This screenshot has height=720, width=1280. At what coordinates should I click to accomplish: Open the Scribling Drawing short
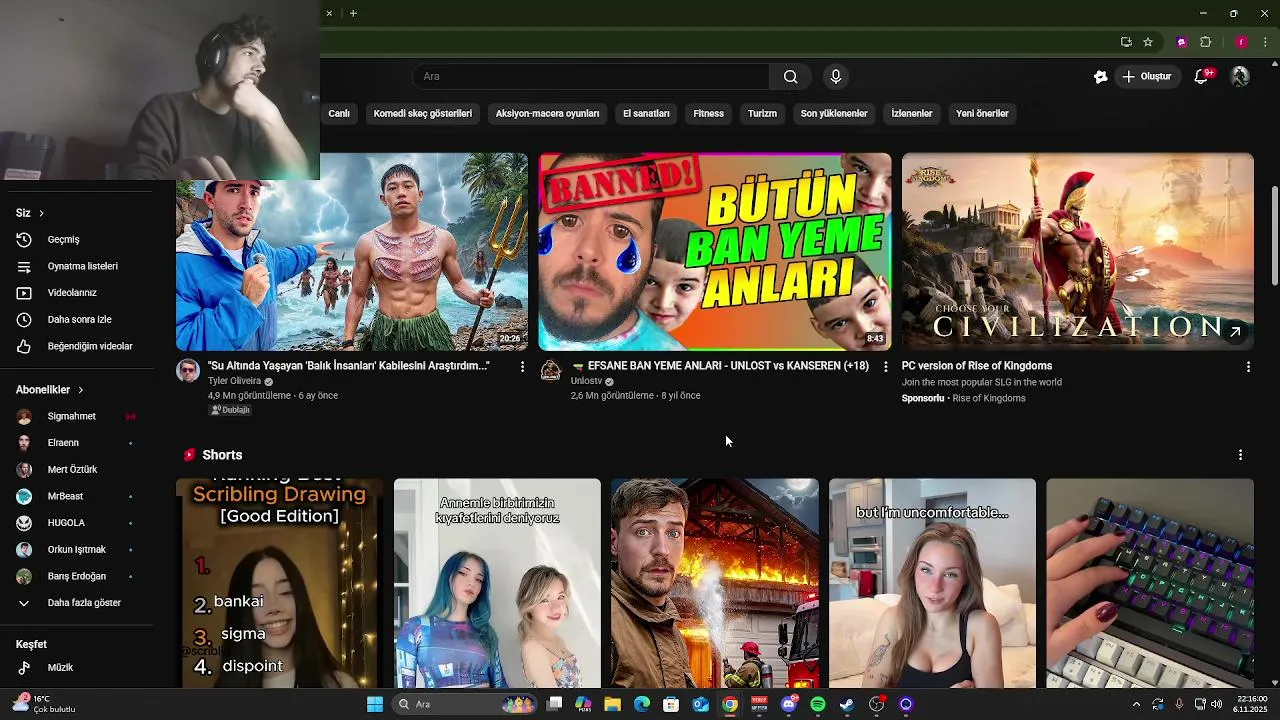click(279, 583)
